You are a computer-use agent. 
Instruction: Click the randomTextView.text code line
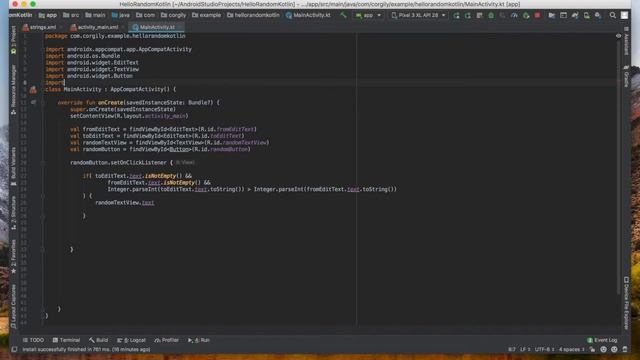tap(125, 202)
